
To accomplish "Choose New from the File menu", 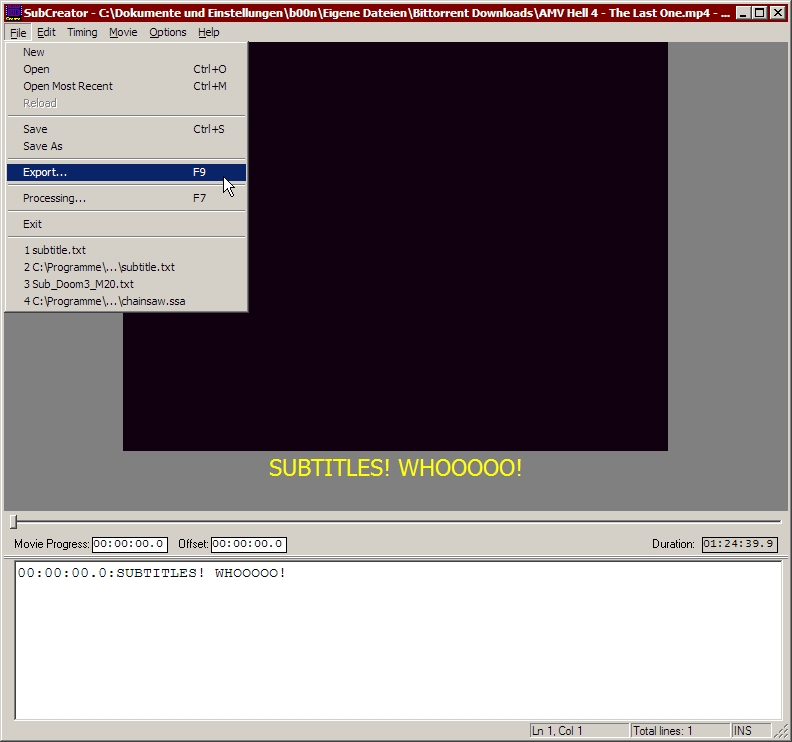I will point(126,52).
